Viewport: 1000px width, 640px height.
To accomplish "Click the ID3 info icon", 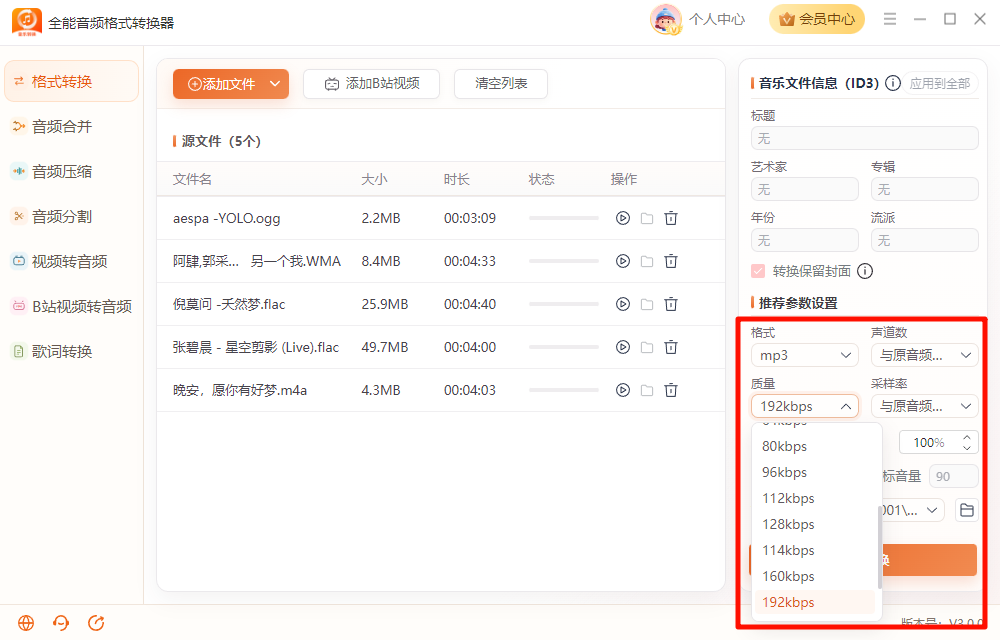I will point(893,83).
